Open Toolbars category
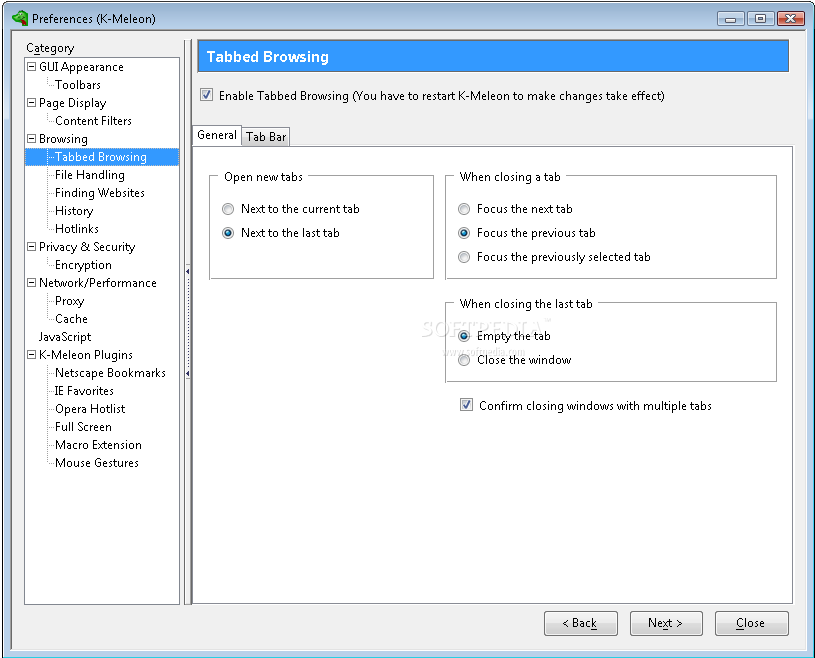Image resolution: width=815 pixels, height=658 pixels. 78,85
